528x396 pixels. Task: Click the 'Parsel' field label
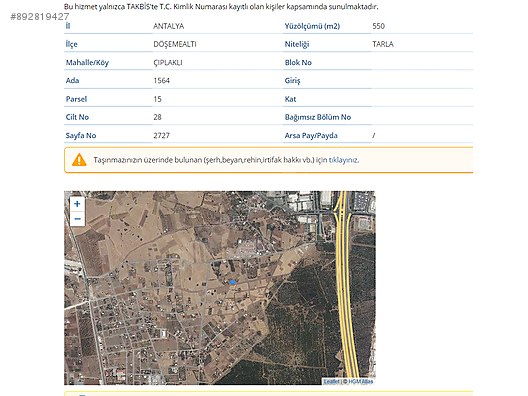[x=76, y=99]
